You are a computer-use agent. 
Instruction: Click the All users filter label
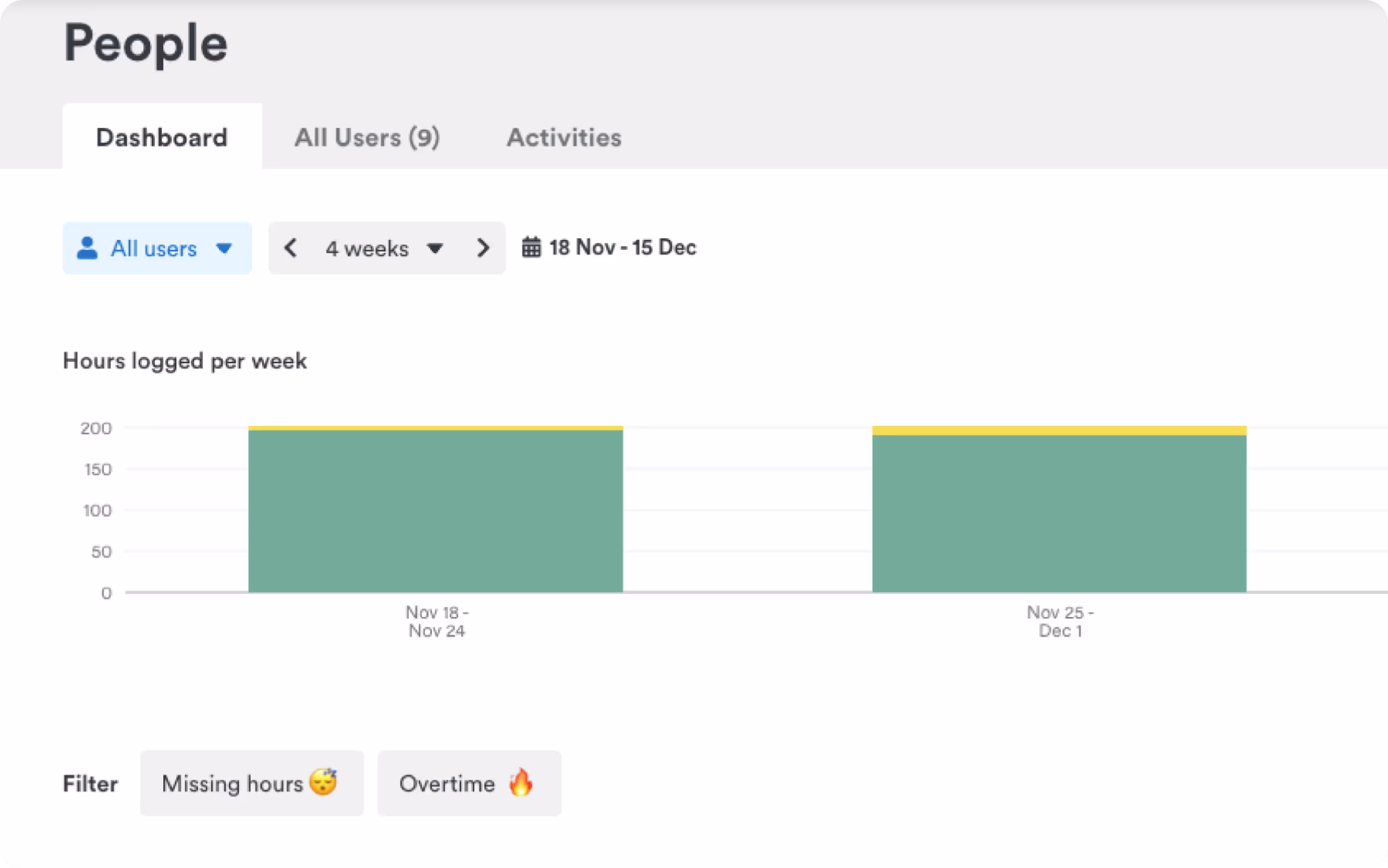point(154,249)
